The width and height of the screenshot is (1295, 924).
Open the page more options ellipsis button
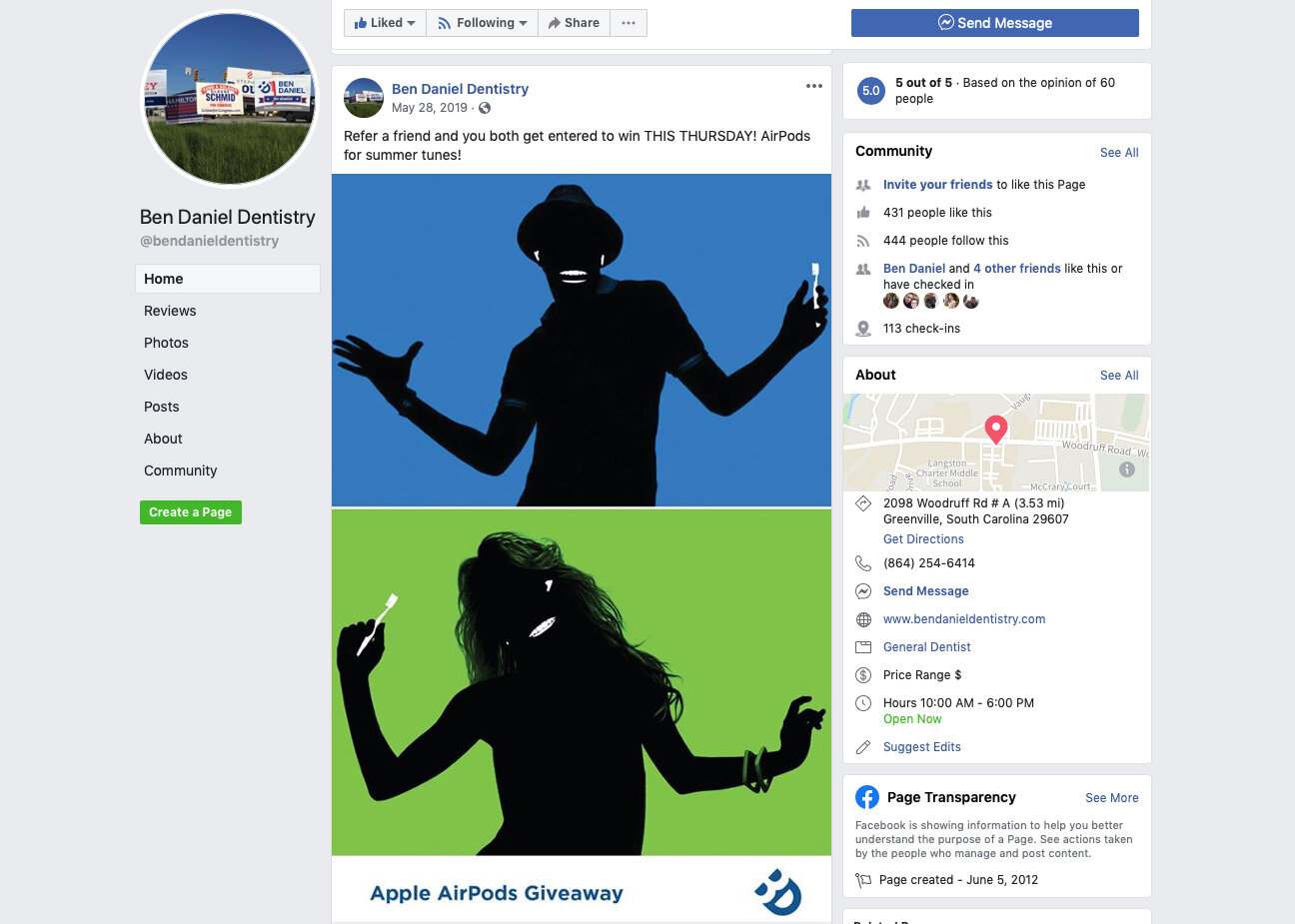pos(629,23)
